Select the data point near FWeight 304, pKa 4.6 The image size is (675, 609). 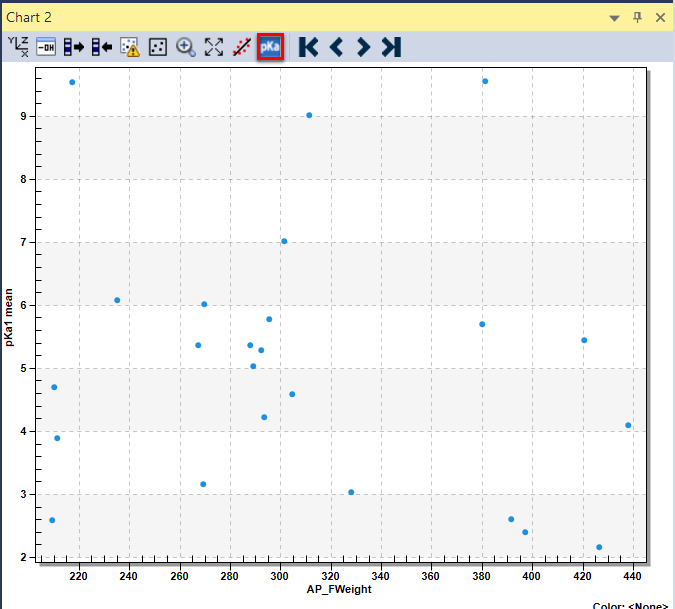tap(292, 394)
